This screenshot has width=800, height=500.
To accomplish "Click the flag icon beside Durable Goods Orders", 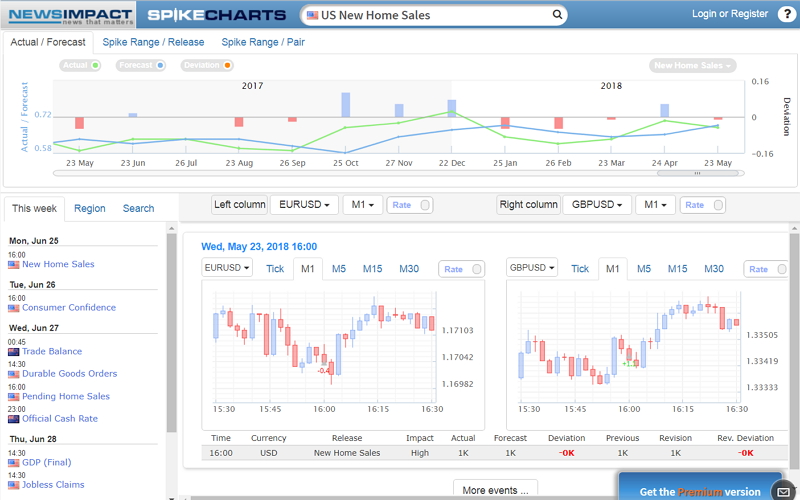I will [14, 374].
